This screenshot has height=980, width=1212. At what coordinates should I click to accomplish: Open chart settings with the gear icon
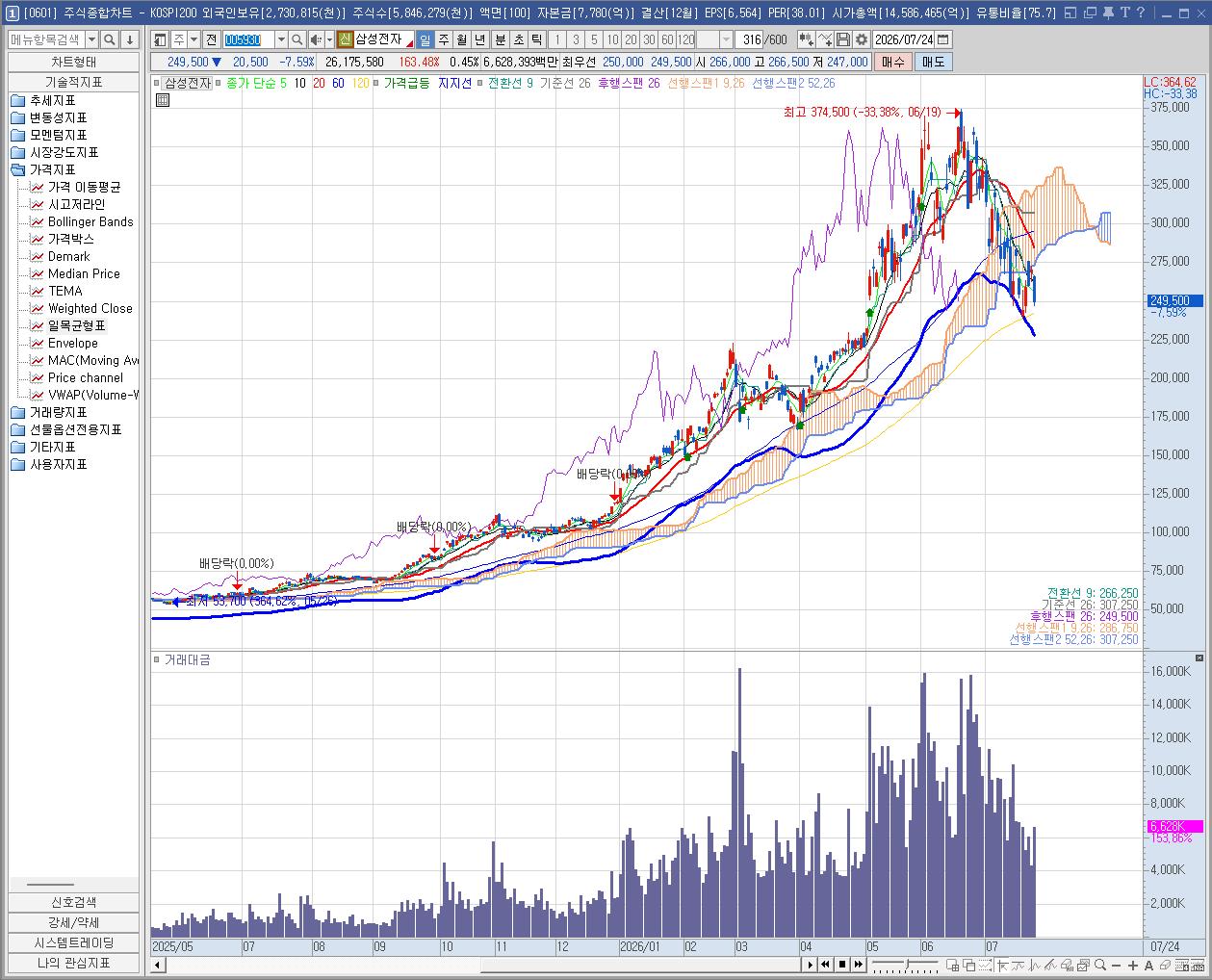tap(861, 39)
